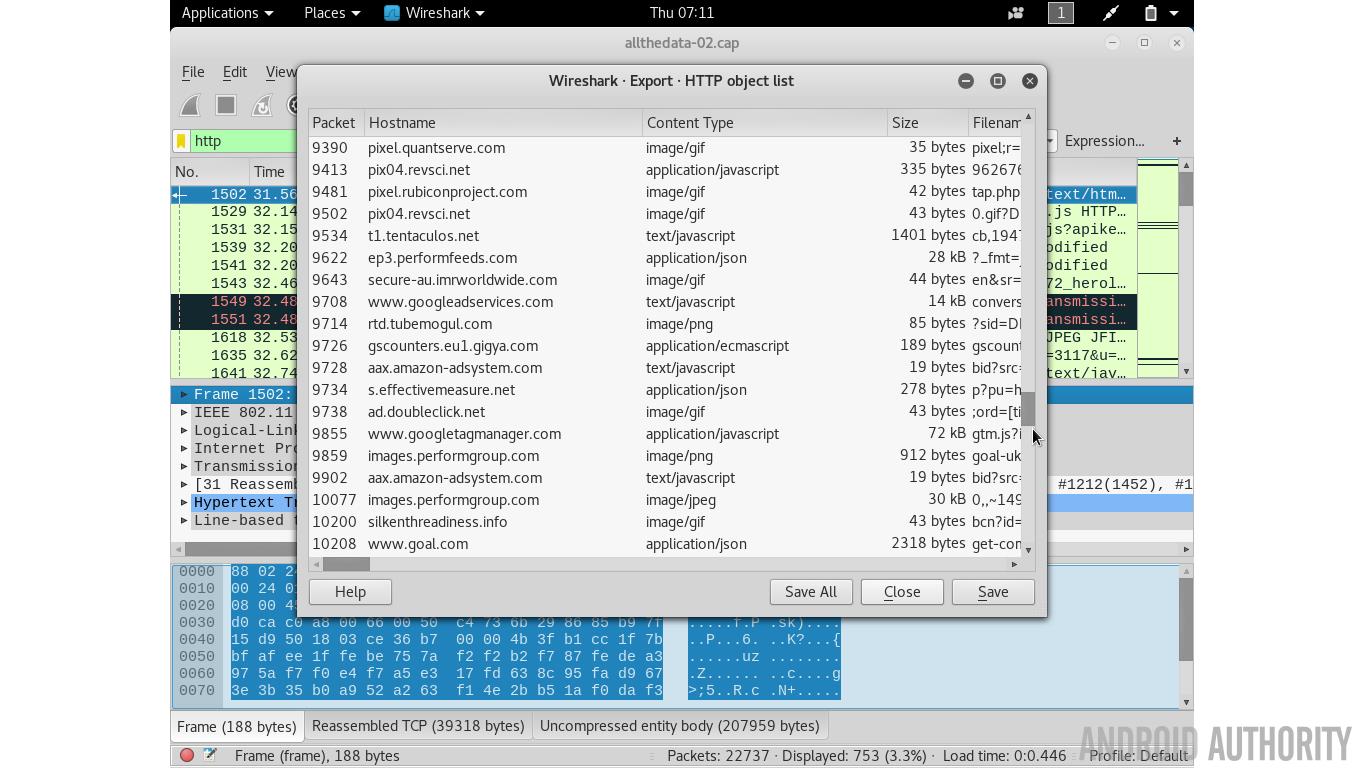Expand the Frame 1502 tree row
Image resolution: width=1365 pixels, height=768 pixels.
184,395
